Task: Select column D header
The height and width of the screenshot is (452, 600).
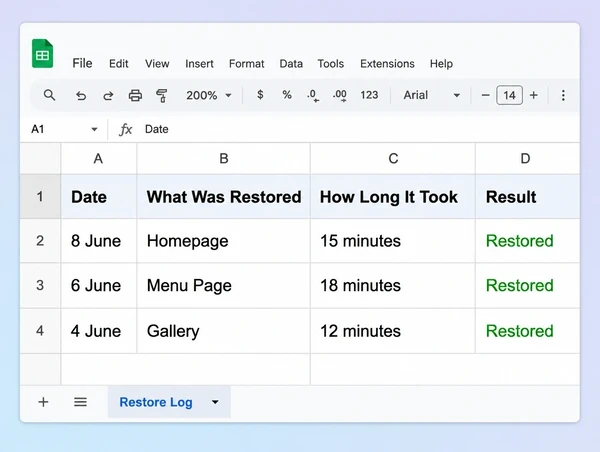Action: [527, 158]
